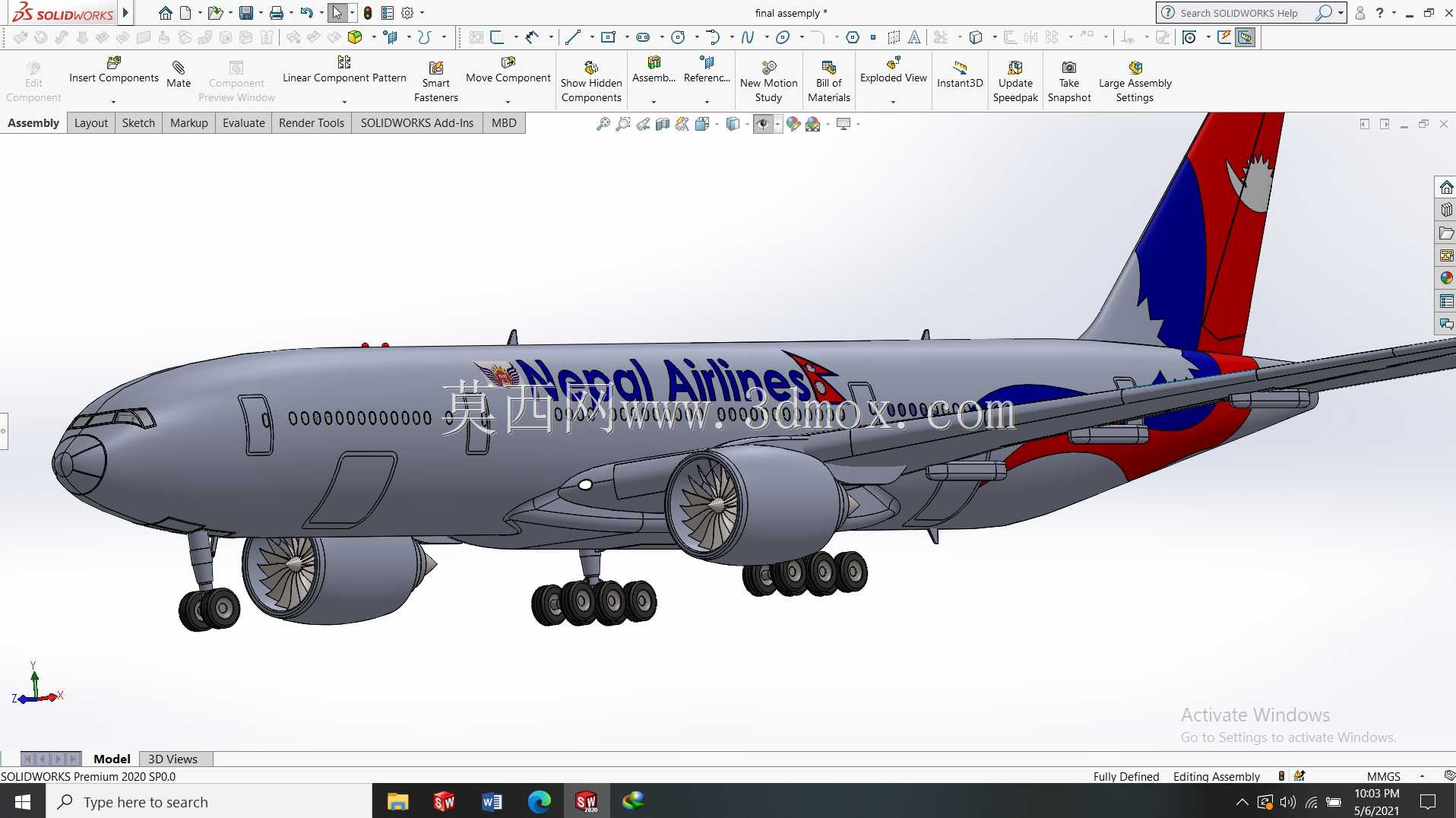Click the Assembly Features icon

654,70
